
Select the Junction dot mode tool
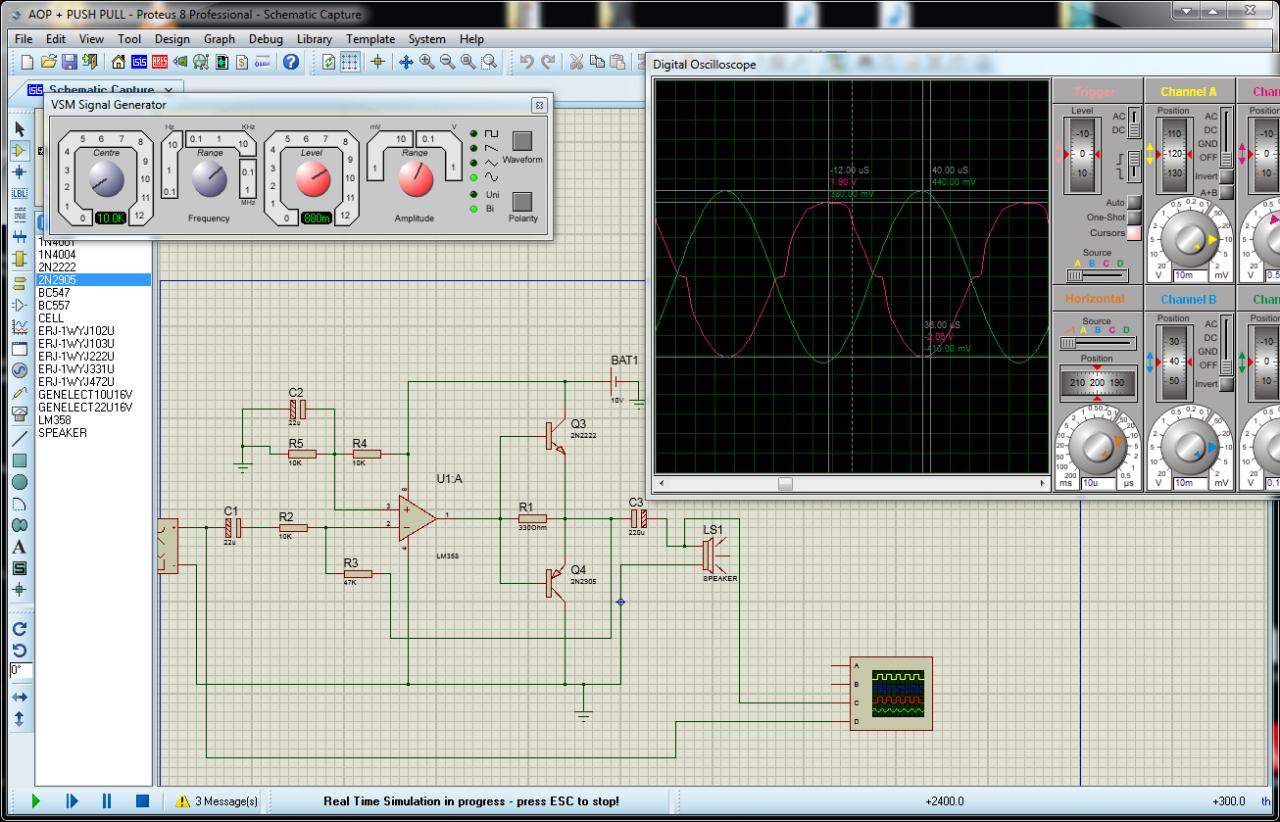(x=19, y=172)
